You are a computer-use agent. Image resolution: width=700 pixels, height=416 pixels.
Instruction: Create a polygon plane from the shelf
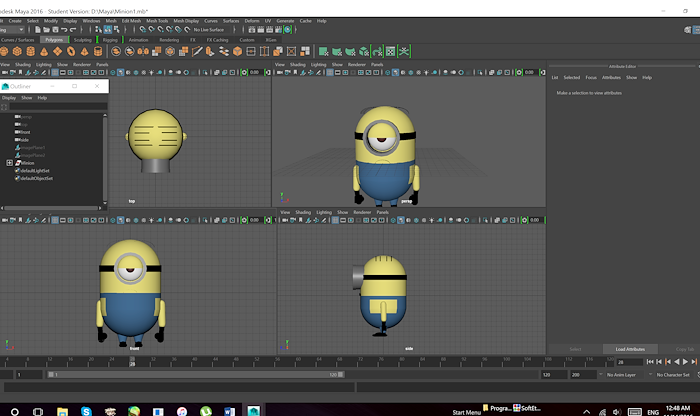(x=57, y=51)
